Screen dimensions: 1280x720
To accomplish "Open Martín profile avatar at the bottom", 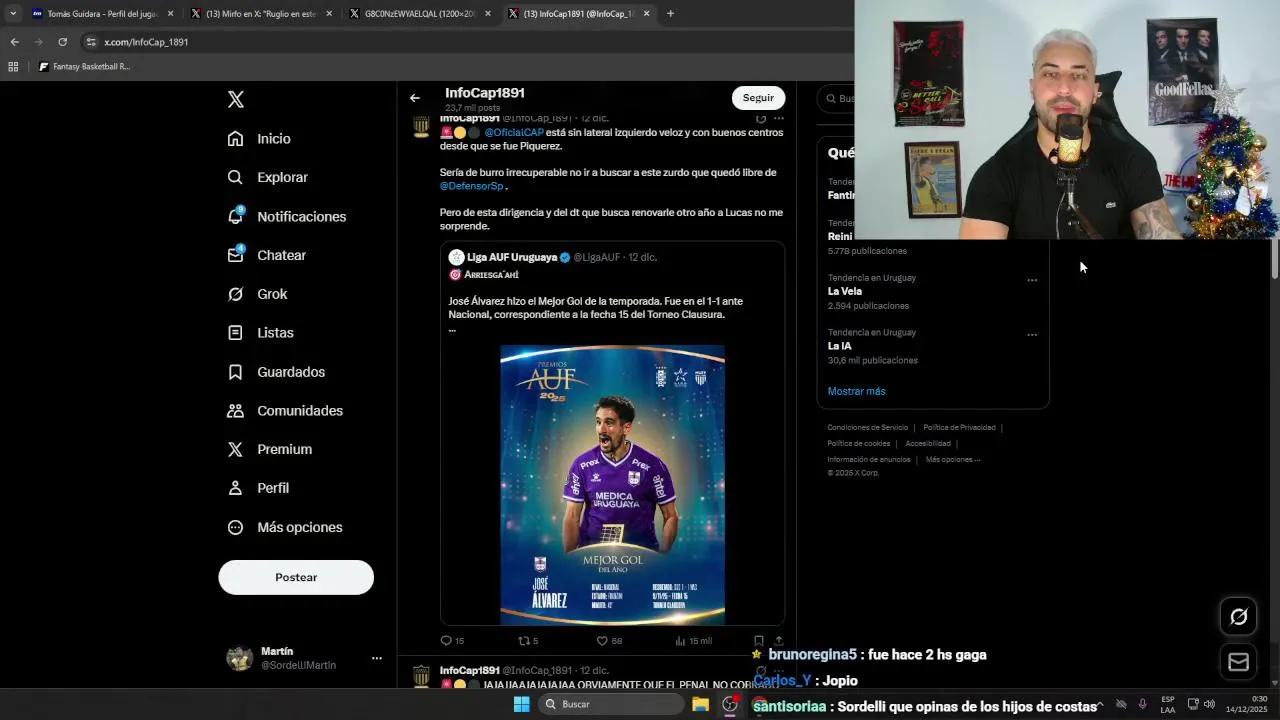I will pos(240,658).
